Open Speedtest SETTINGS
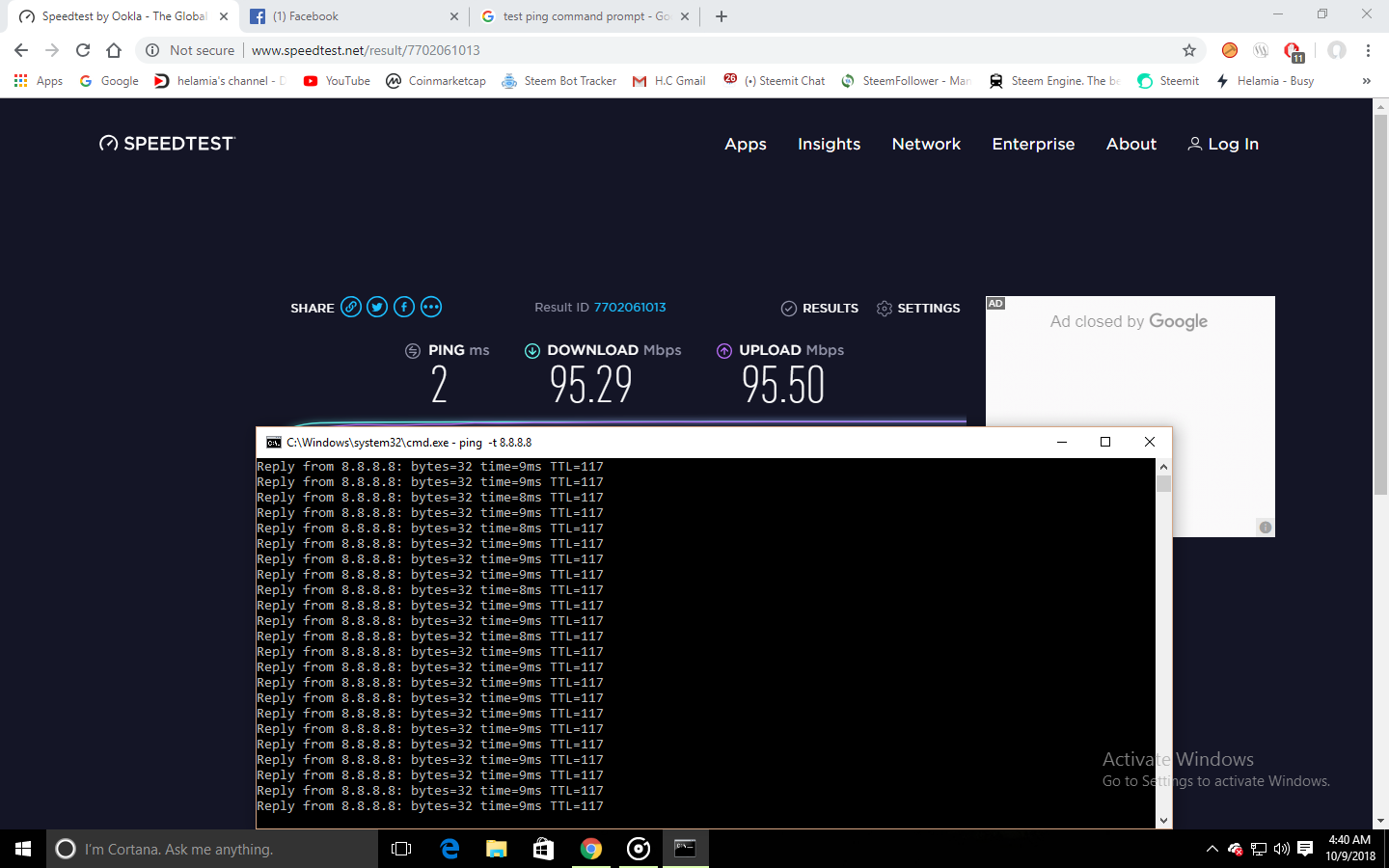Image resolution: width=1389 pixels, height=868 pixels. pos(917,308)
